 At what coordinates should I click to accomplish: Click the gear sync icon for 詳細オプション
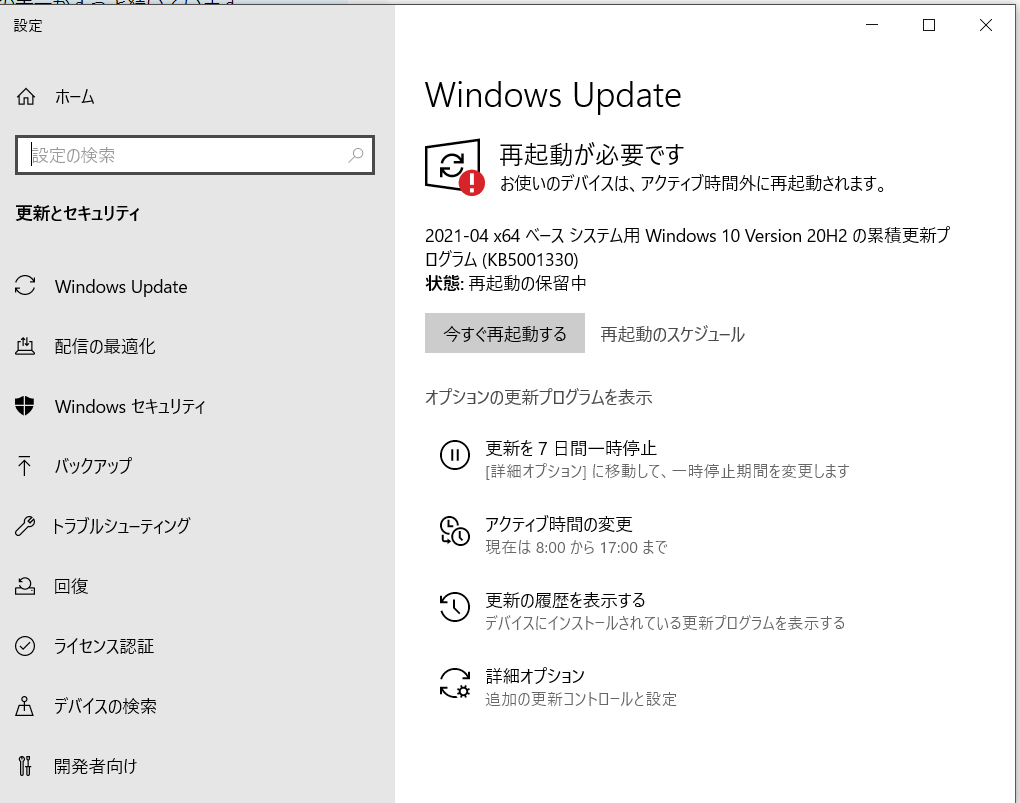click(x=455, y=683)
